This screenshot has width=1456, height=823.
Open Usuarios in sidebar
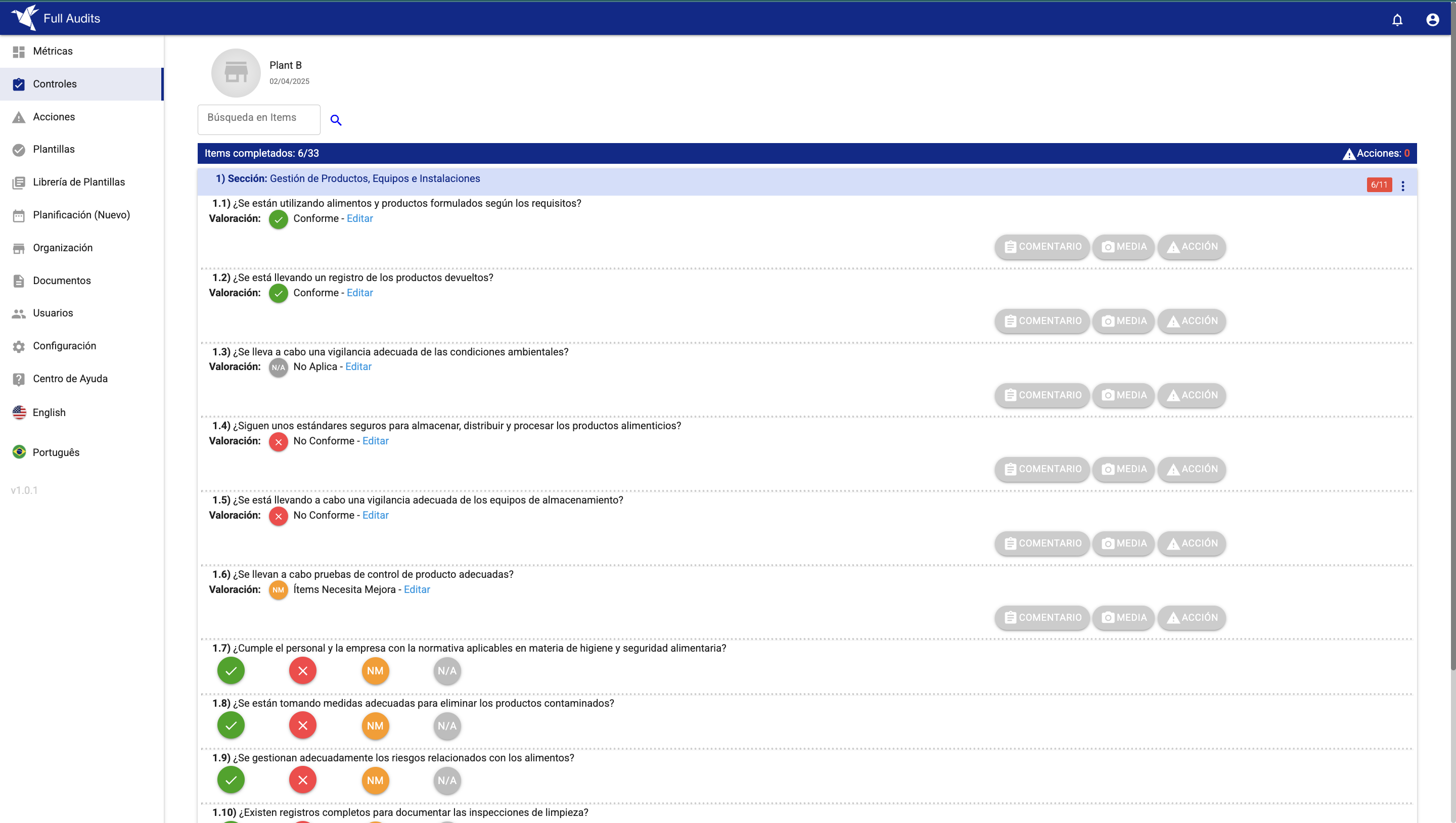tap(82, 313)
